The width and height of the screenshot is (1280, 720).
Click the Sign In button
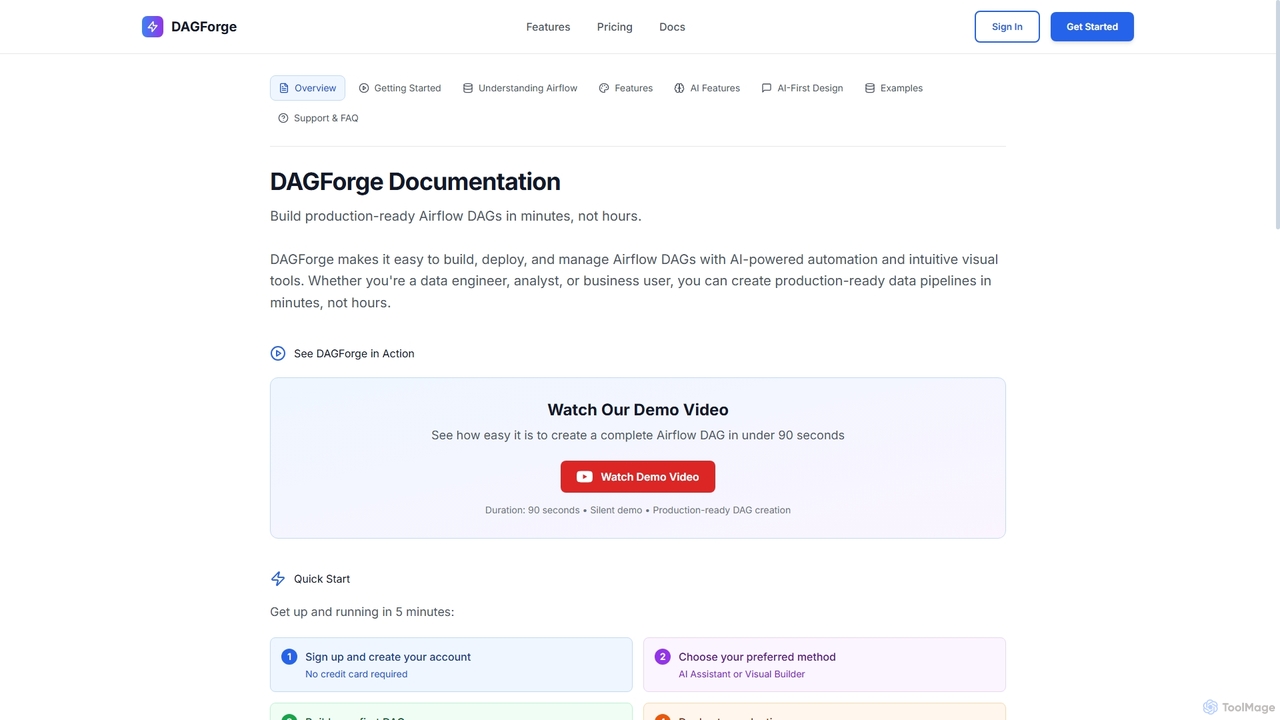(x=1007, y=27)
